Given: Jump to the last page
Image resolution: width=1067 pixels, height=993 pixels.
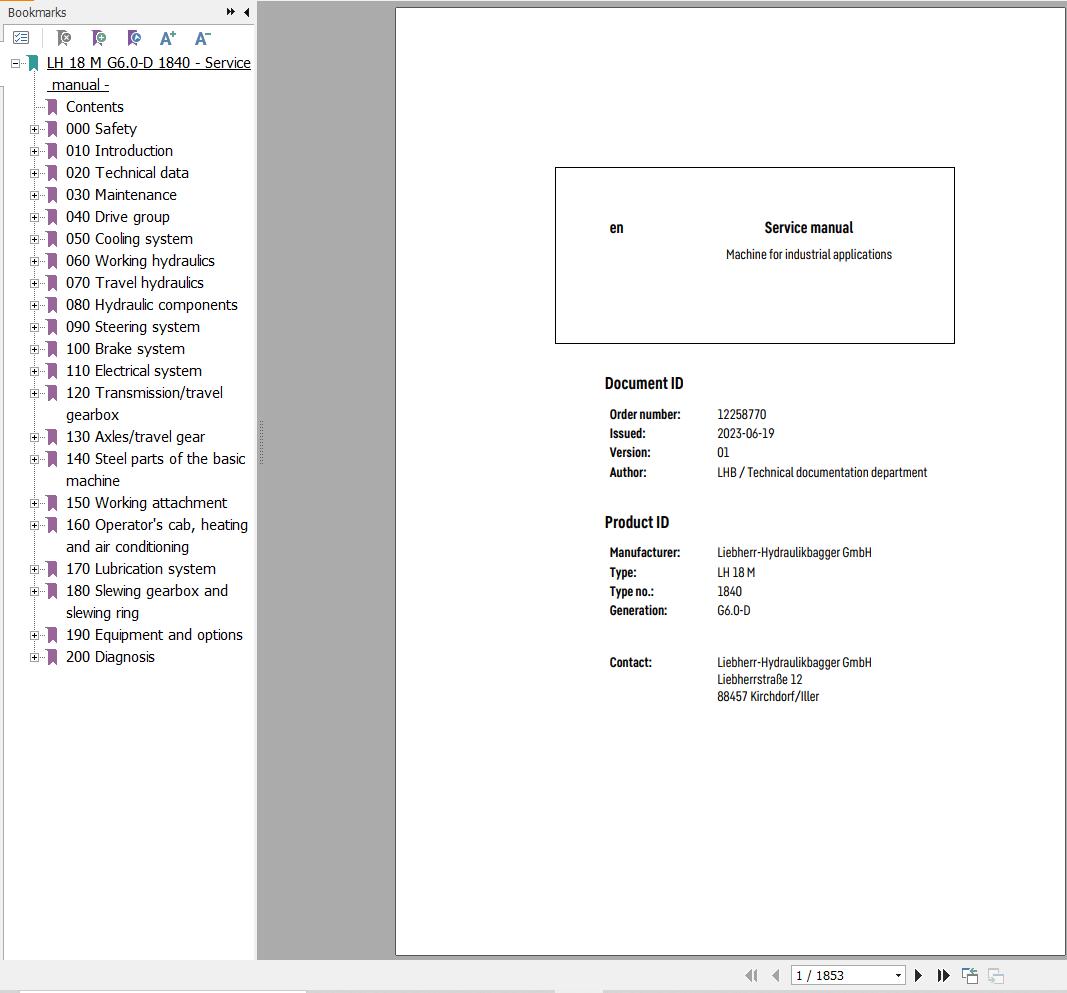Looking at the screenshot, I should point(943,975).
